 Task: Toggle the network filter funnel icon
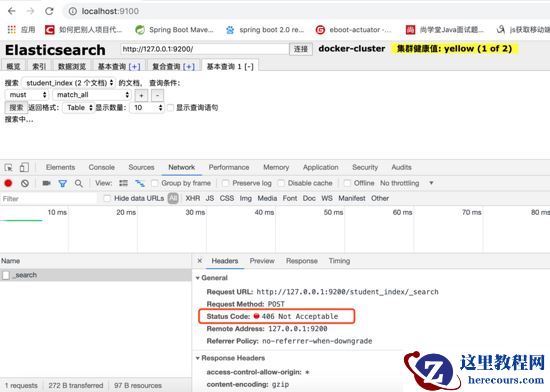[62, 183]
